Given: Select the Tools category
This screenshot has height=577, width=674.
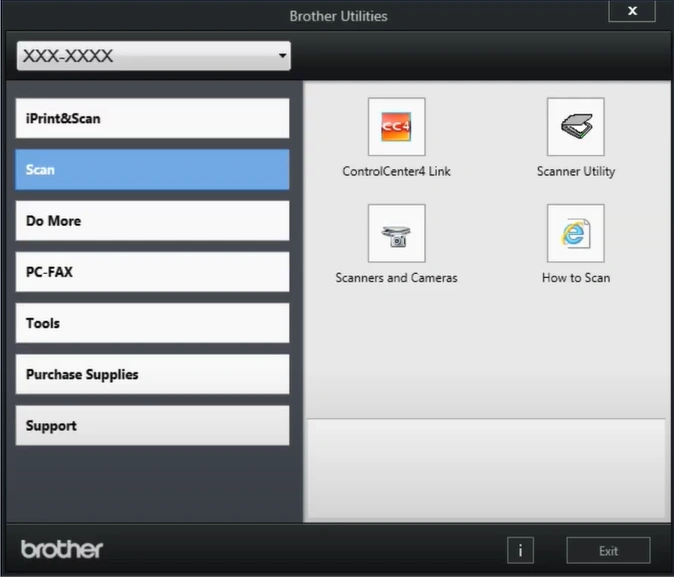Looking at the screenshot, I should [x=153, y=323].
